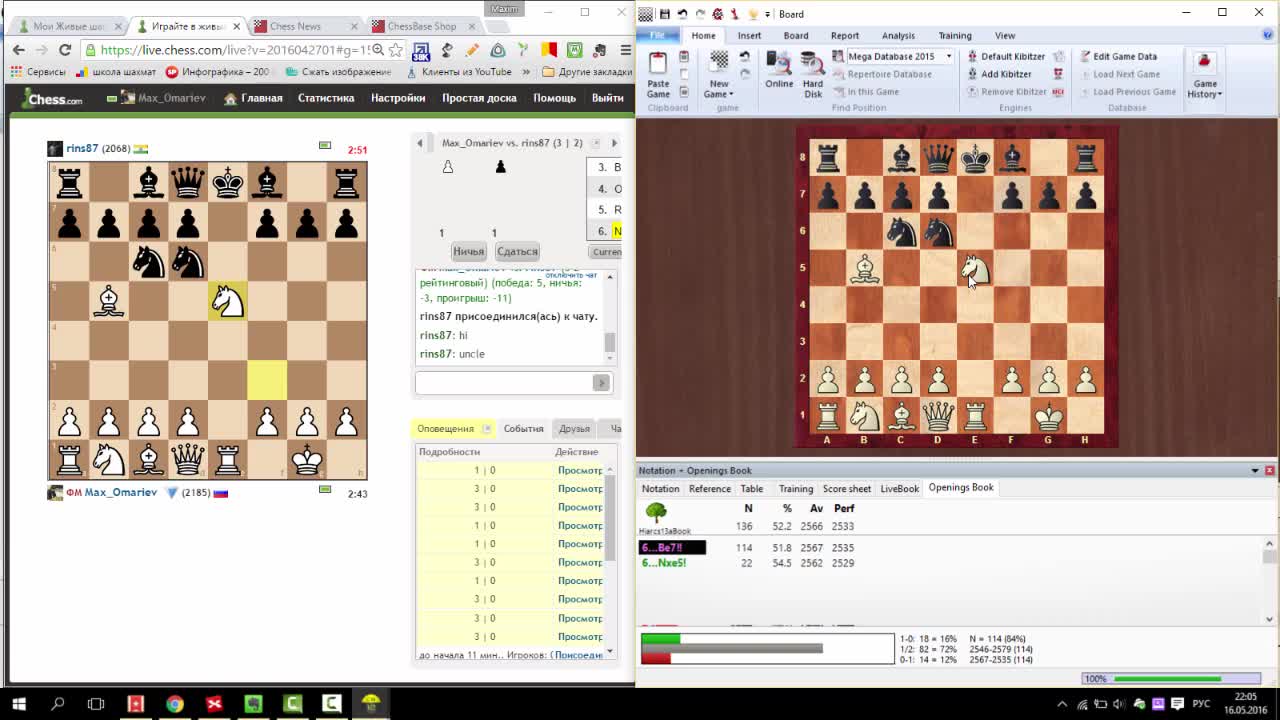
Task: Bookmark page with star icon
Action: [395, 49]
